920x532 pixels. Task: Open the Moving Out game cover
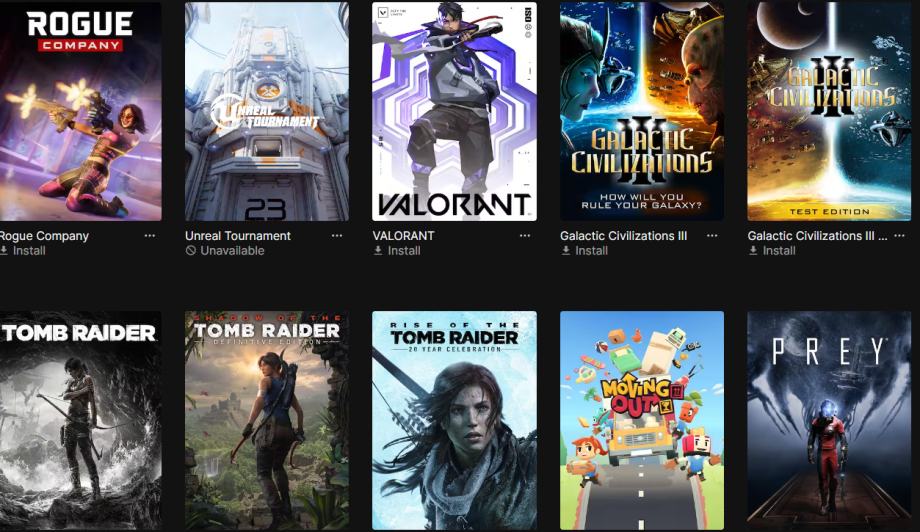click(642, 421)
